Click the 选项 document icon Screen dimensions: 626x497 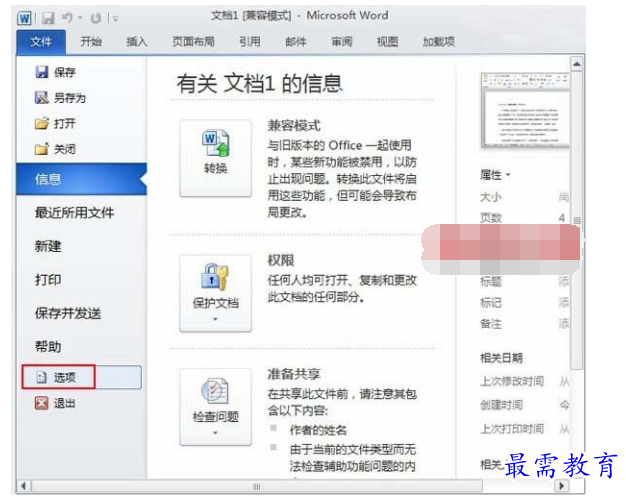click(x=42, y=377)
